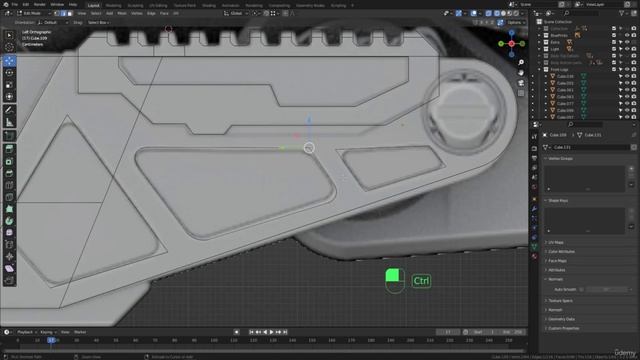Switch to the UV Editing workspace tab
Image resolution: width=640 pixels, height=360 pixels.
[x=158, y=6]
